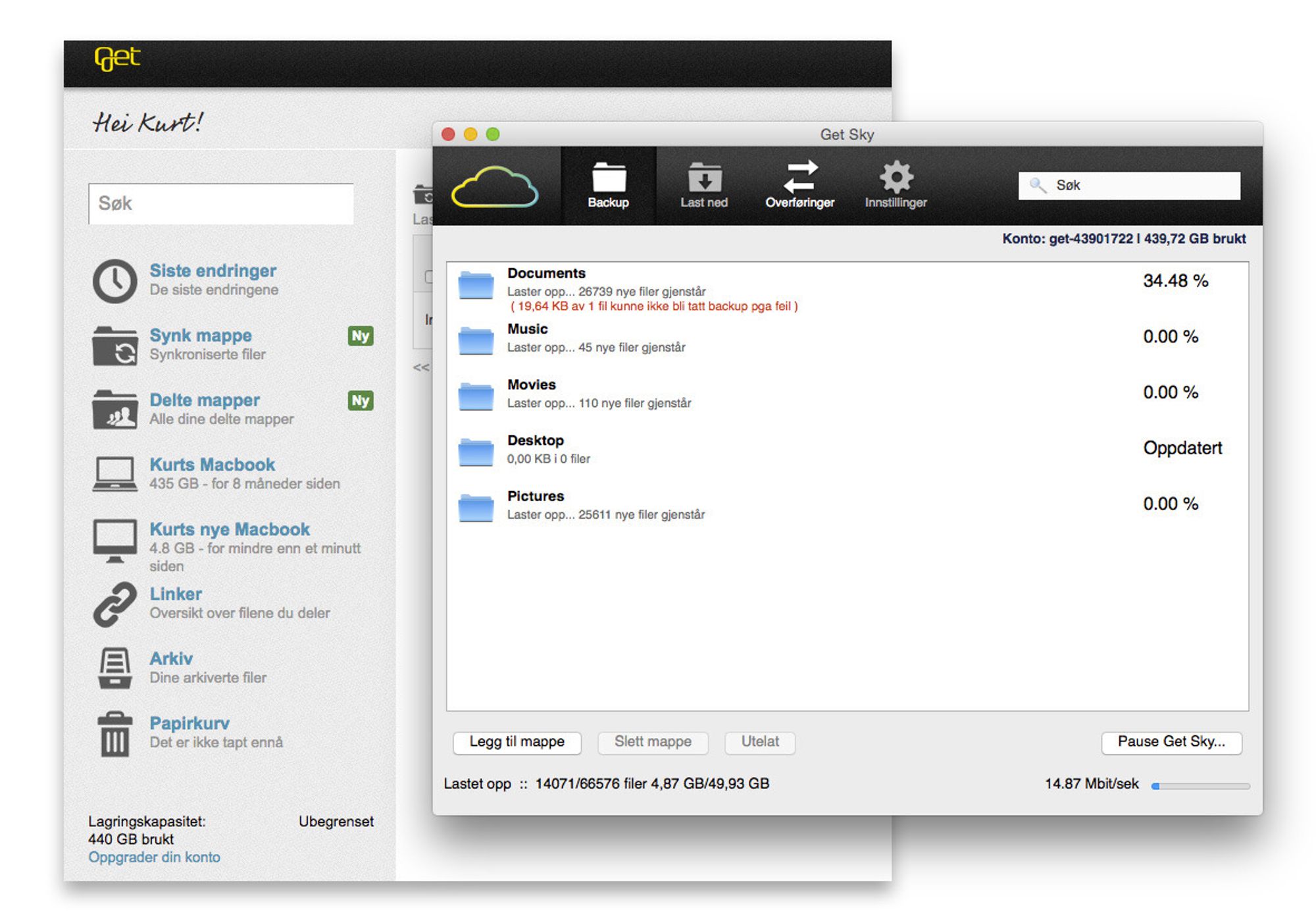The image size is (1316, 923).
Task: Maximize Get Sky window with green button
Action: pos(493,134)
